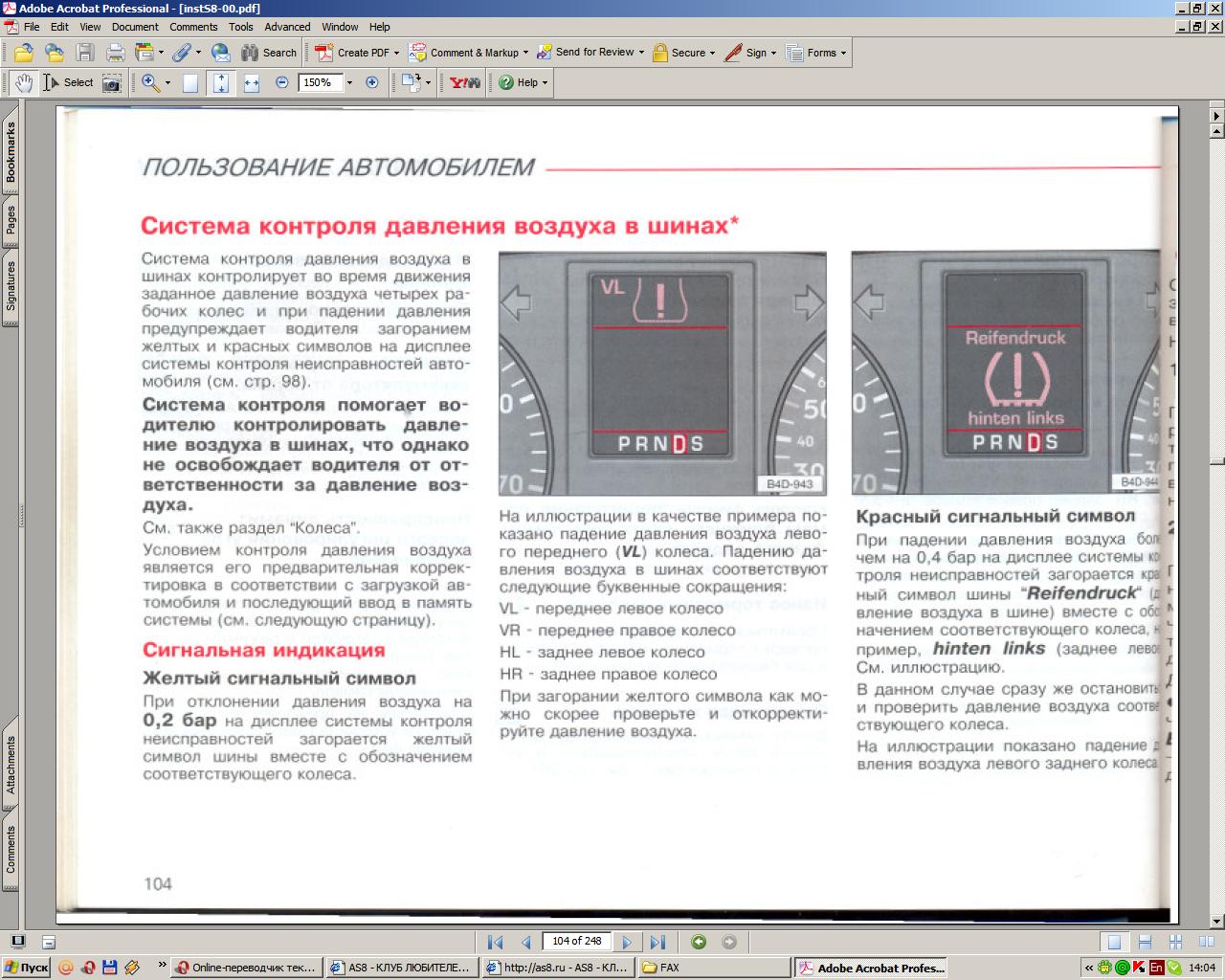Click the page number input field

click(576, 942)
